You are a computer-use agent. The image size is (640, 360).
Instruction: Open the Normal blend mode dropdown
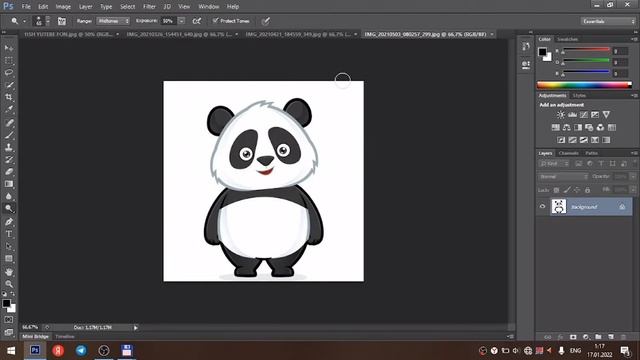point(563,177)
